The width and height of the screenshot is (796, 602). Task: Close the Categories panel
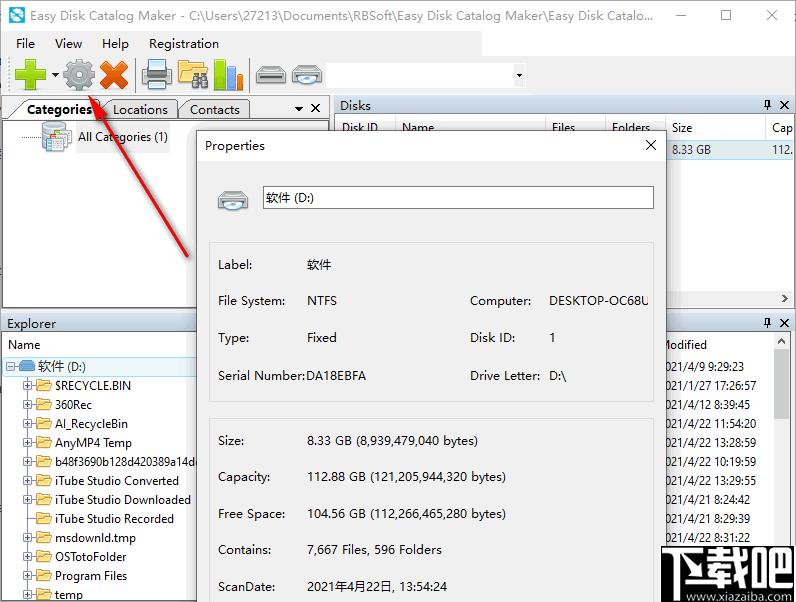(315, 108)
